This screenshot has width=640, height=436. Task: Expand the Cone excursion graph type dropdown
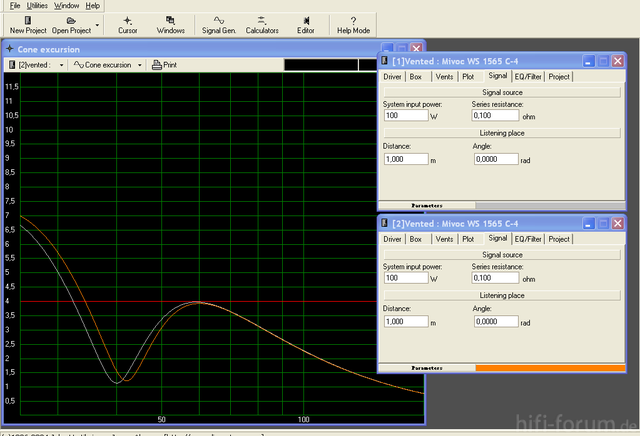140,65
